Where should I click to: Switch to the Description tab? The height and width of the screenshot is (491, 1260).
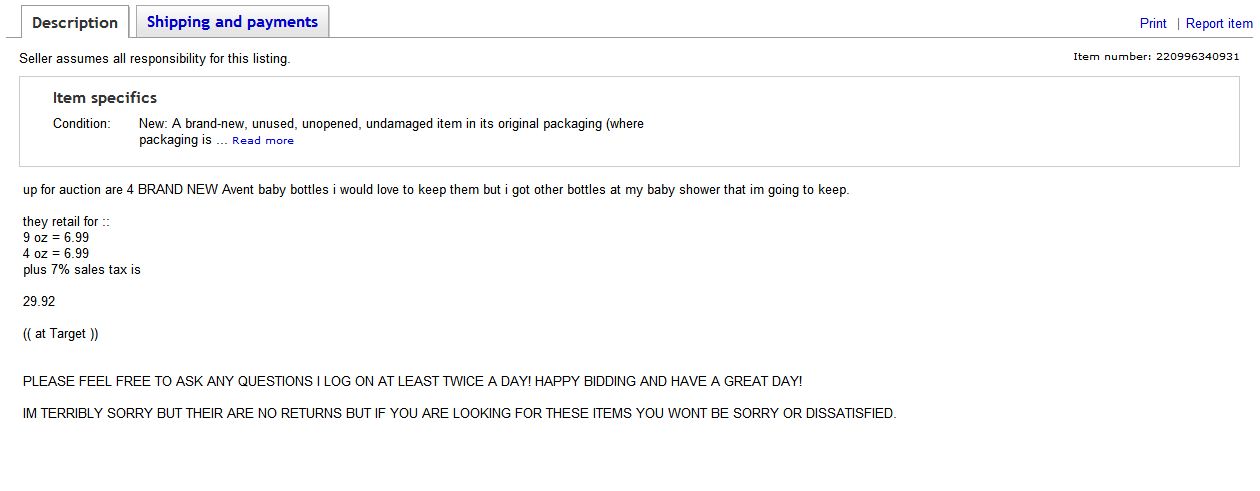click(x=75, y=22)
